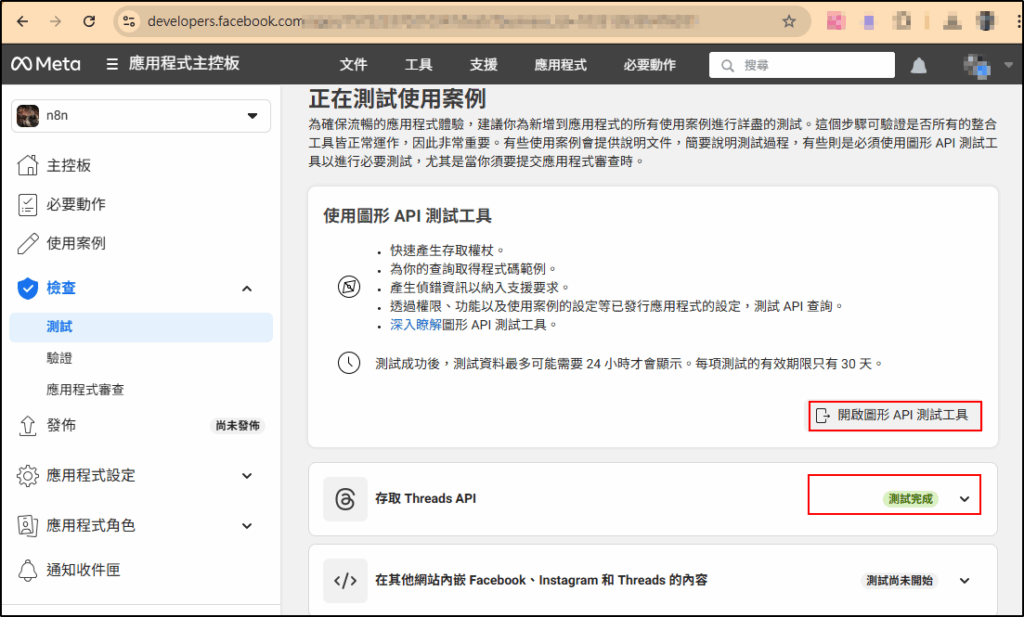
Task: Collapse the 檢查 section chevron
Action: click(x=247, y=289)
